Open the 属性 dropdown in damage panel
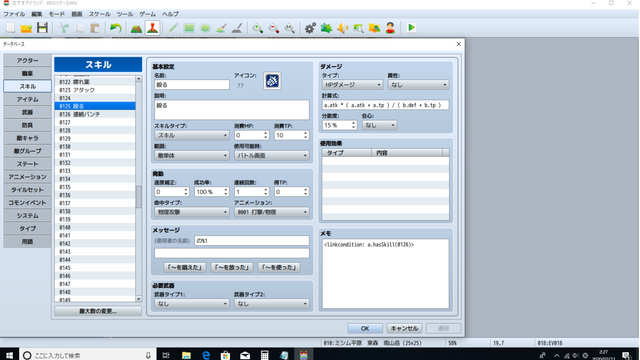 coord(418,84)
